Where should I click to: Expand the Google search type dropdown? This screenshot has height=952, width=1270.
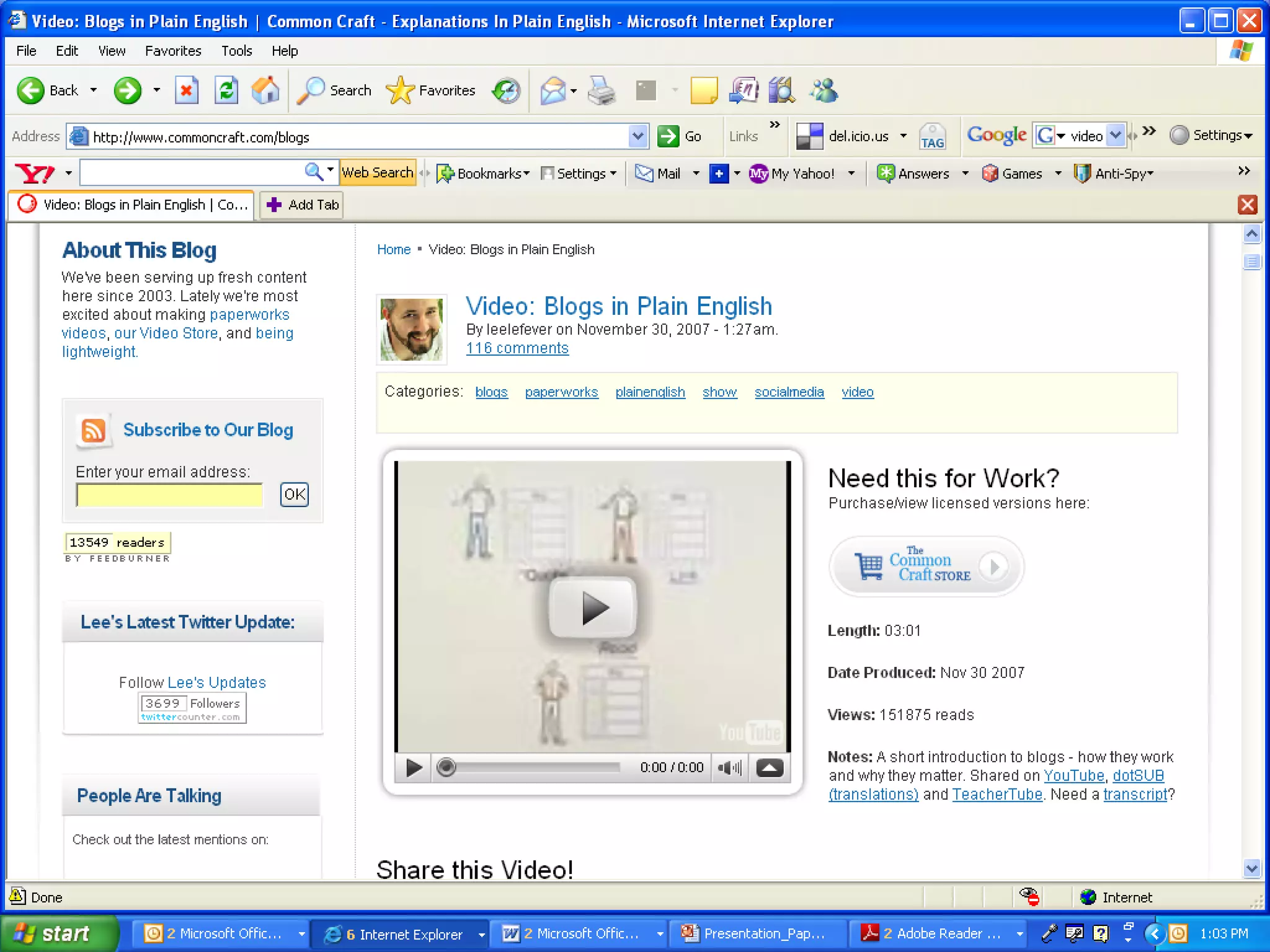click(x=1061, y=136)
